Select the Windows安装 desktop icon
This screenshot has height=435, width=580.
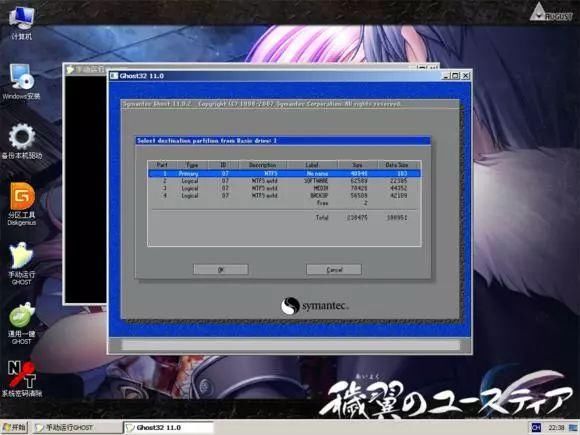[21, 81]
